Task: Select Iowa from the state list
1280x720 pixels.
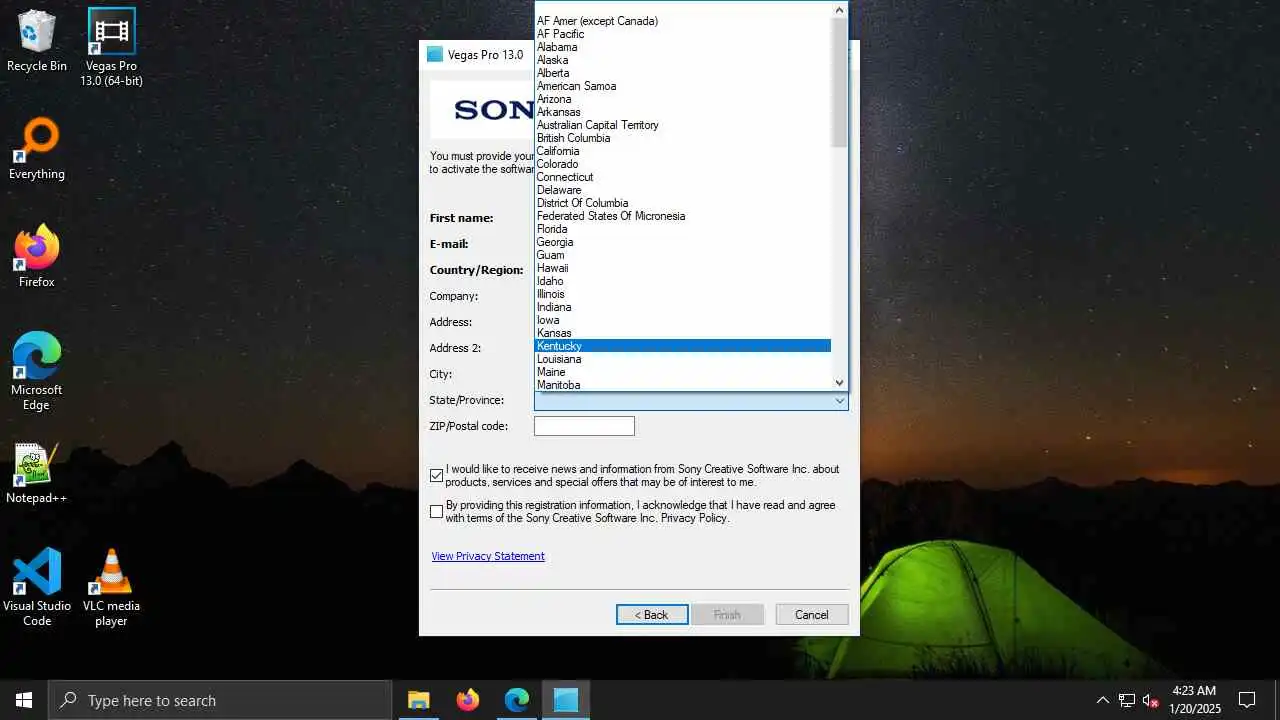Action: click(x=683, y=320)
